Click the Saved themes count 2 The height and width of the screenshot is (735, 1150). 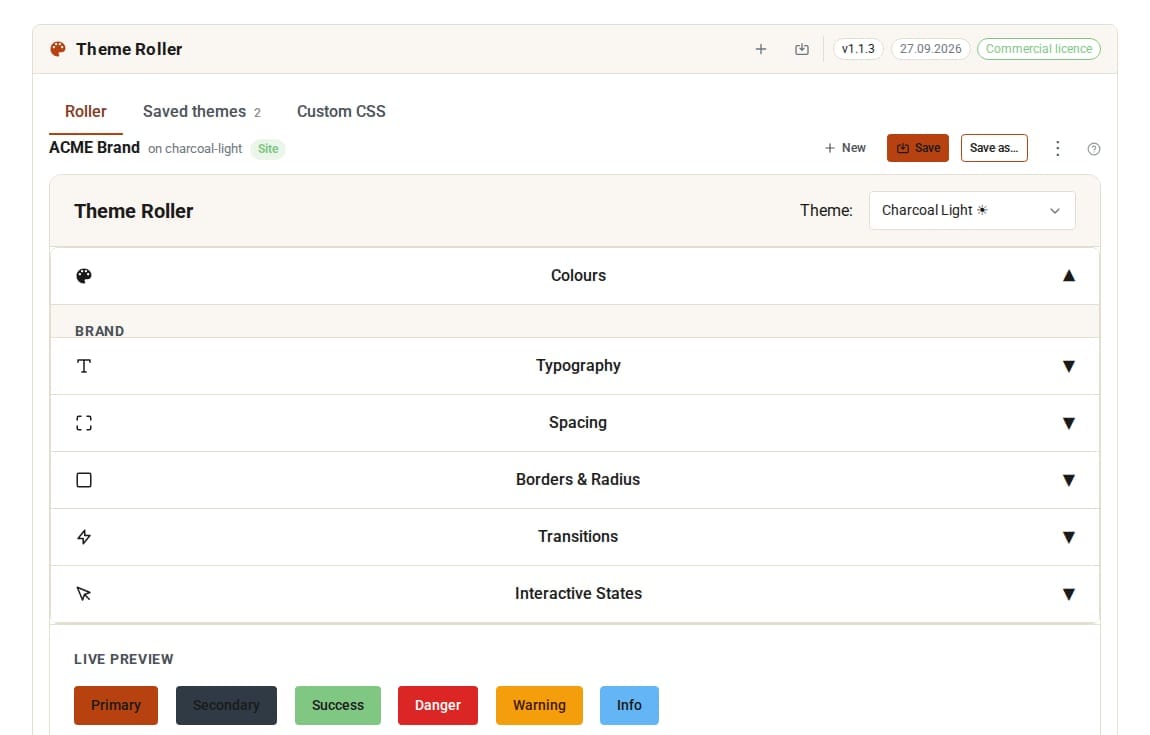pyautogui.click(x=257, y=113)
